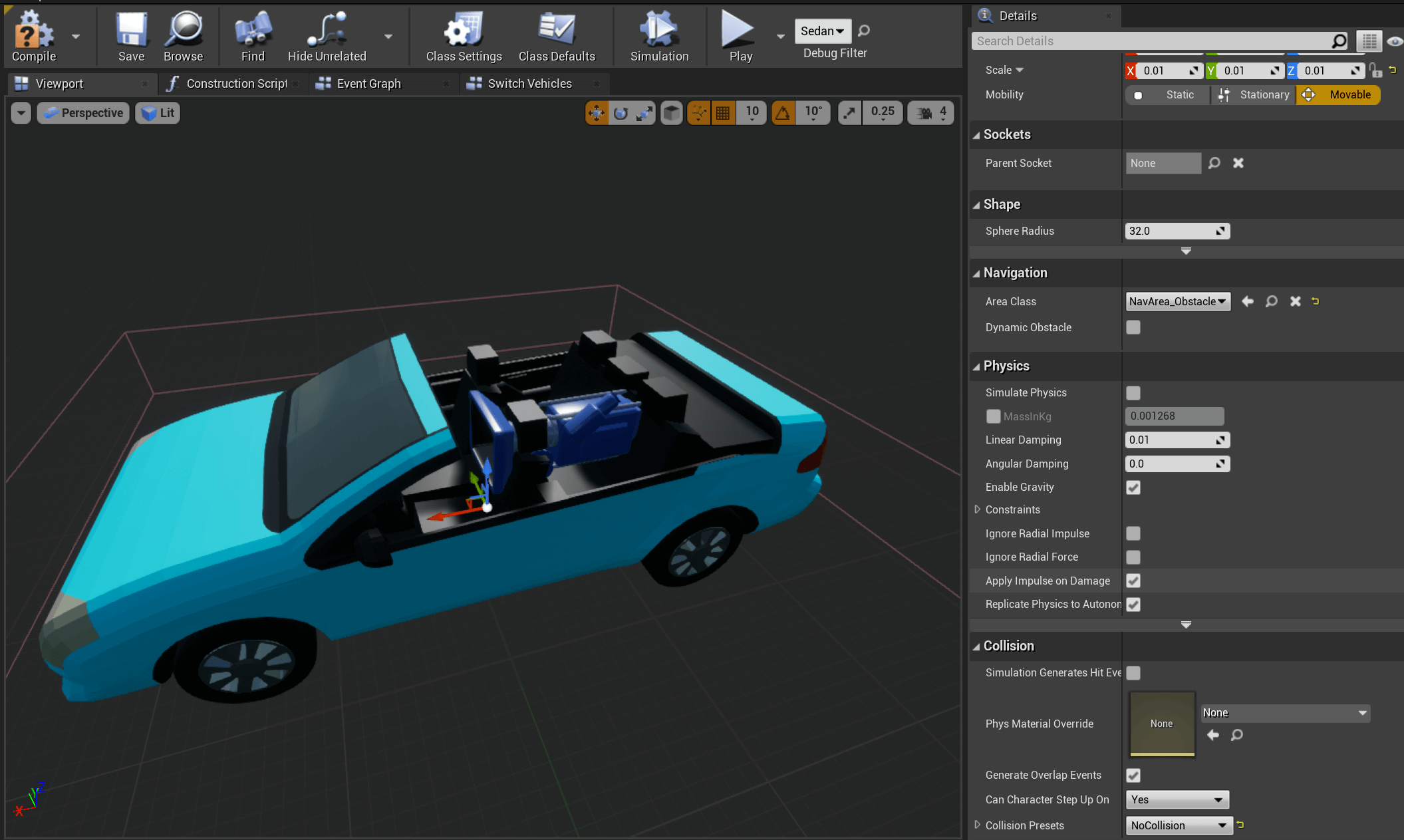Screen dimensions: 1404x840
Task: Use selected asset for Phys Material Override
Action: [x=1212, y=735]
